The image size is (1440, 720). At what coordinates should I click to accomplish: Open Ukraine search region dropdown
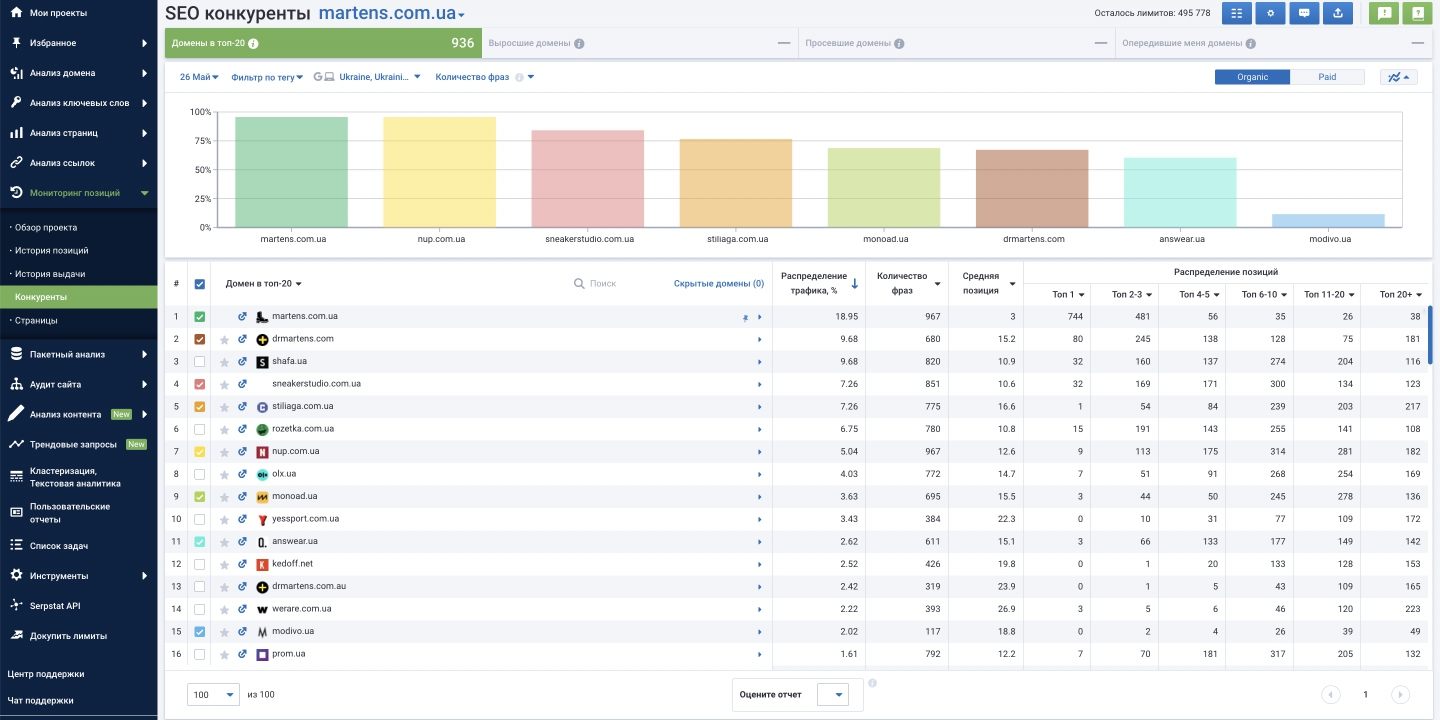coord(367,77)
